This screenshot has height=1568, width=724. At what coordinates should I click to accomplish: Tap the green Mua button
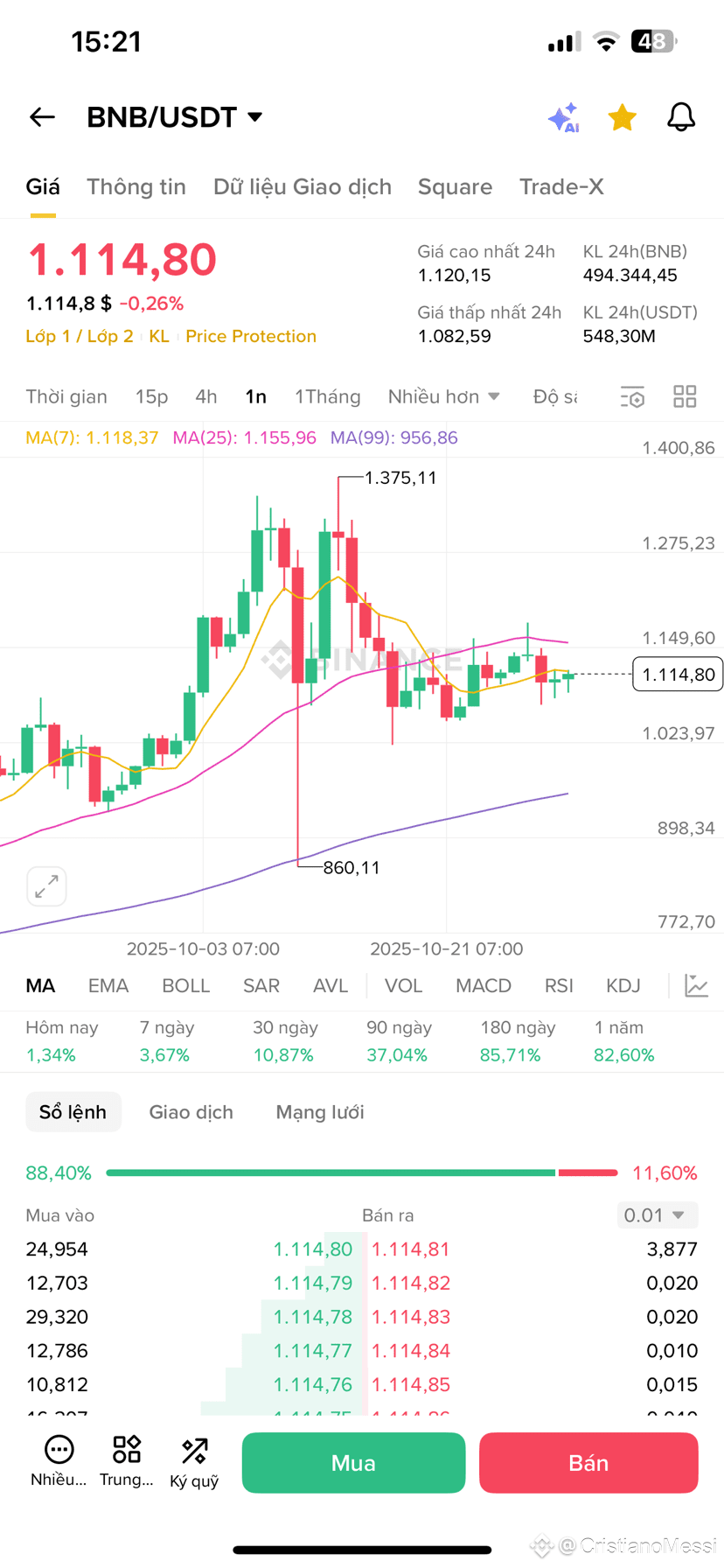click(353, 1463)
